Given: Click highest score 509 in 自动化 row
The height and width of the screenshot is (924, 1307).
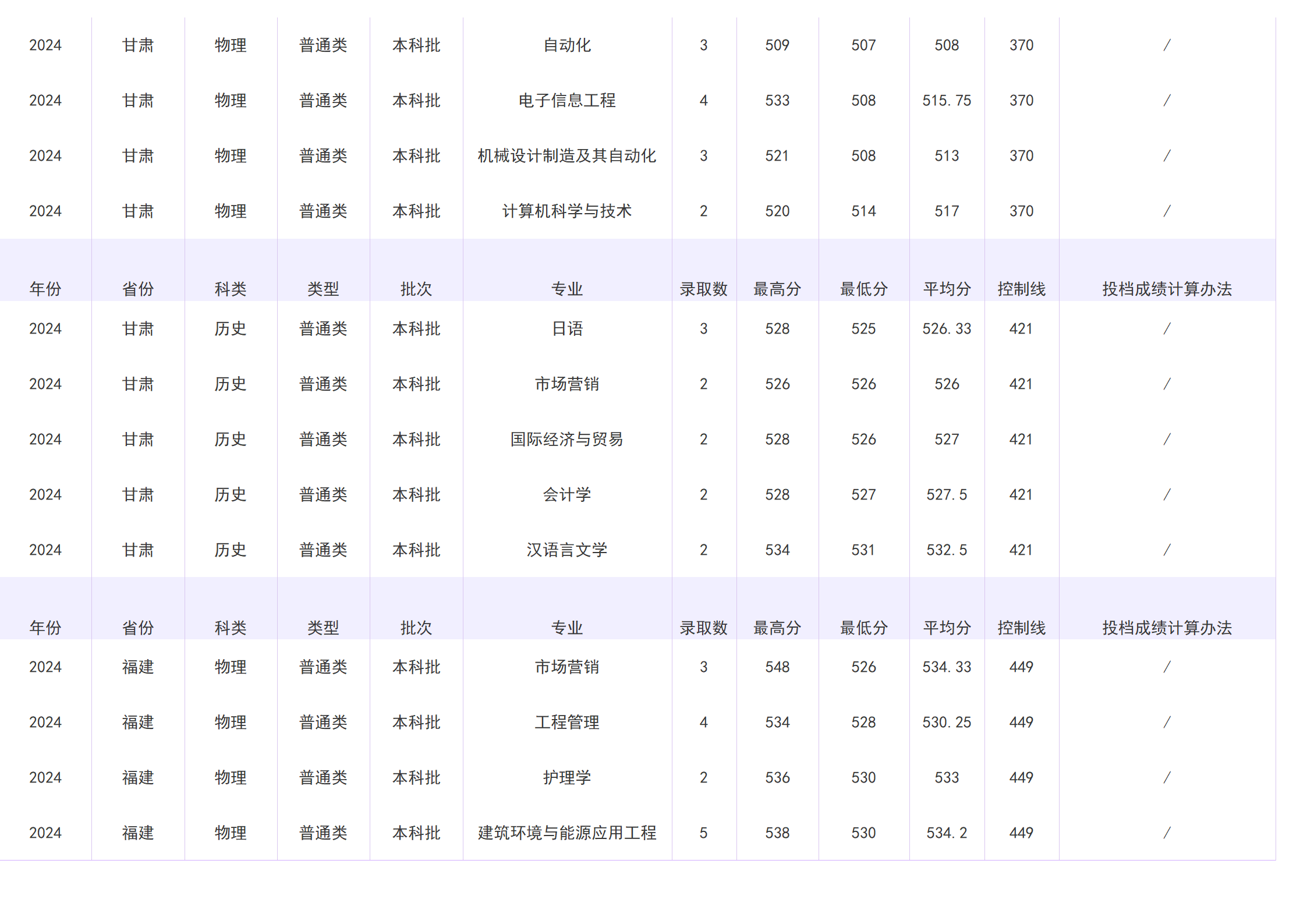Looking at the screenshot, I should pos(777,45).
